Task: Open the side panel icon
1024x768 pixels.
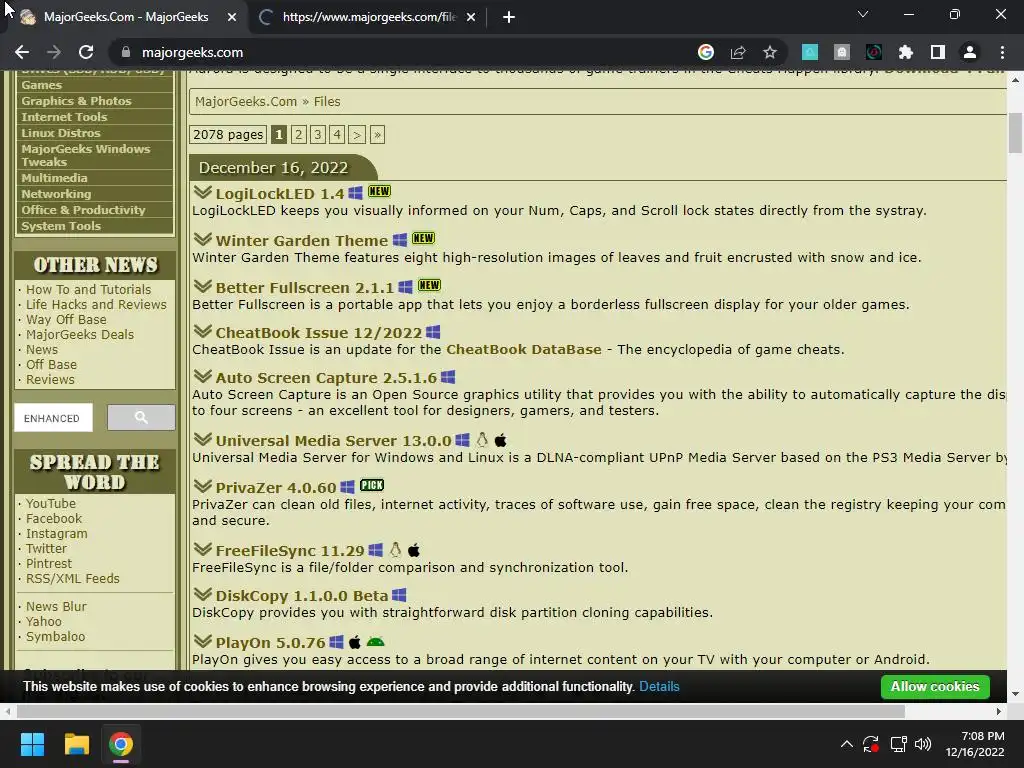Action: (938, 52)
